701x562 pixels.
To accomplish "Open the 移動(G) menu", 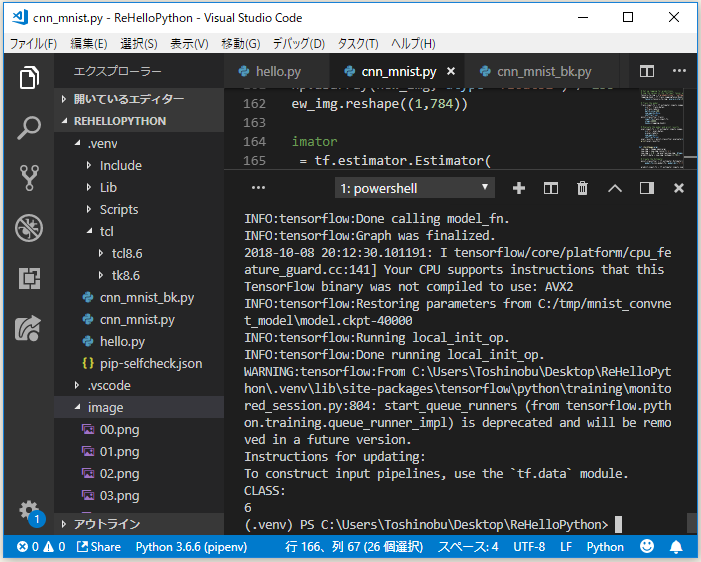I will pyautogui.click(x=241, y=43).
